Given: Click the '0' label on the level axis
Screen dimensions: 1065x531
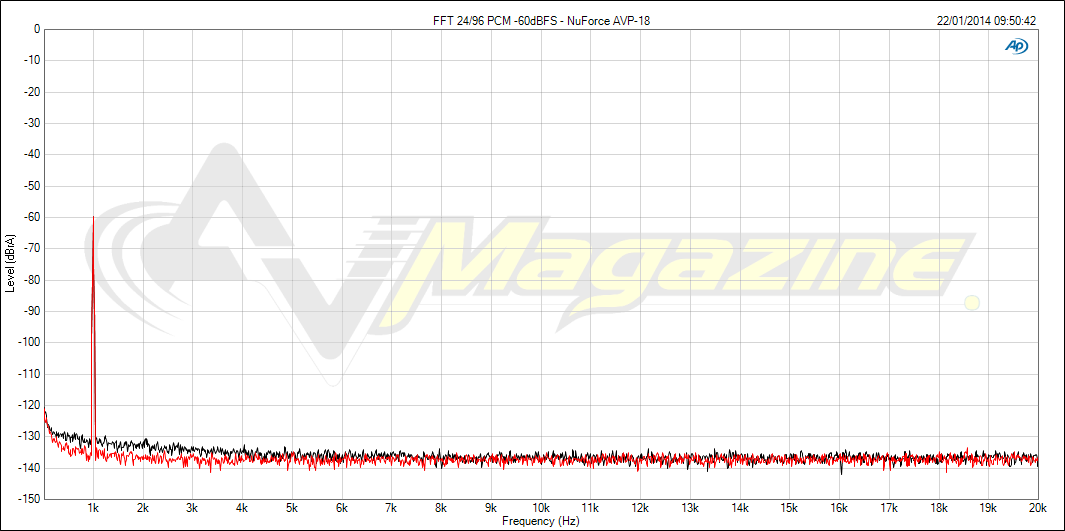Looking at the screenshot, I should pos(37,29).
